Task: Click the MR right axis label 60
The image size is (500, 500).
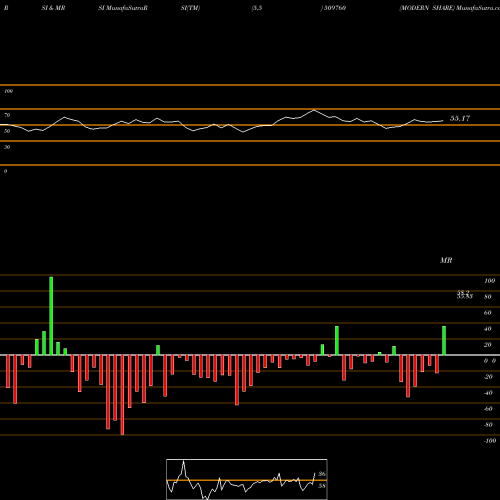Action: tap(488, 313)
